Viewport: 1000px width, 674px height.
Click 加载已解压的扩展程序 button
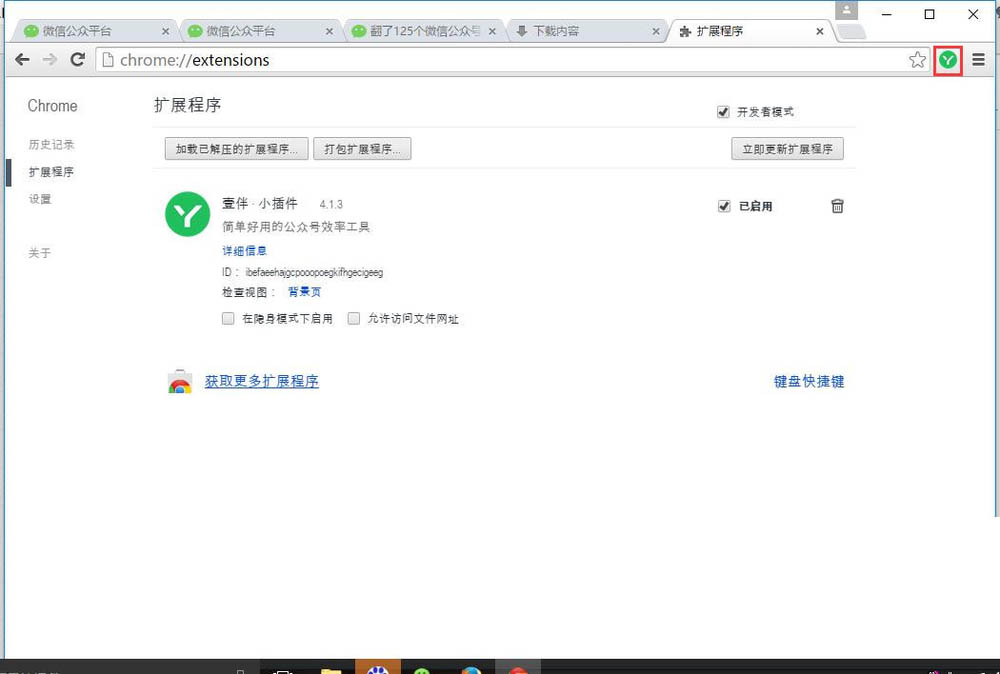click(x=237, y=149)
